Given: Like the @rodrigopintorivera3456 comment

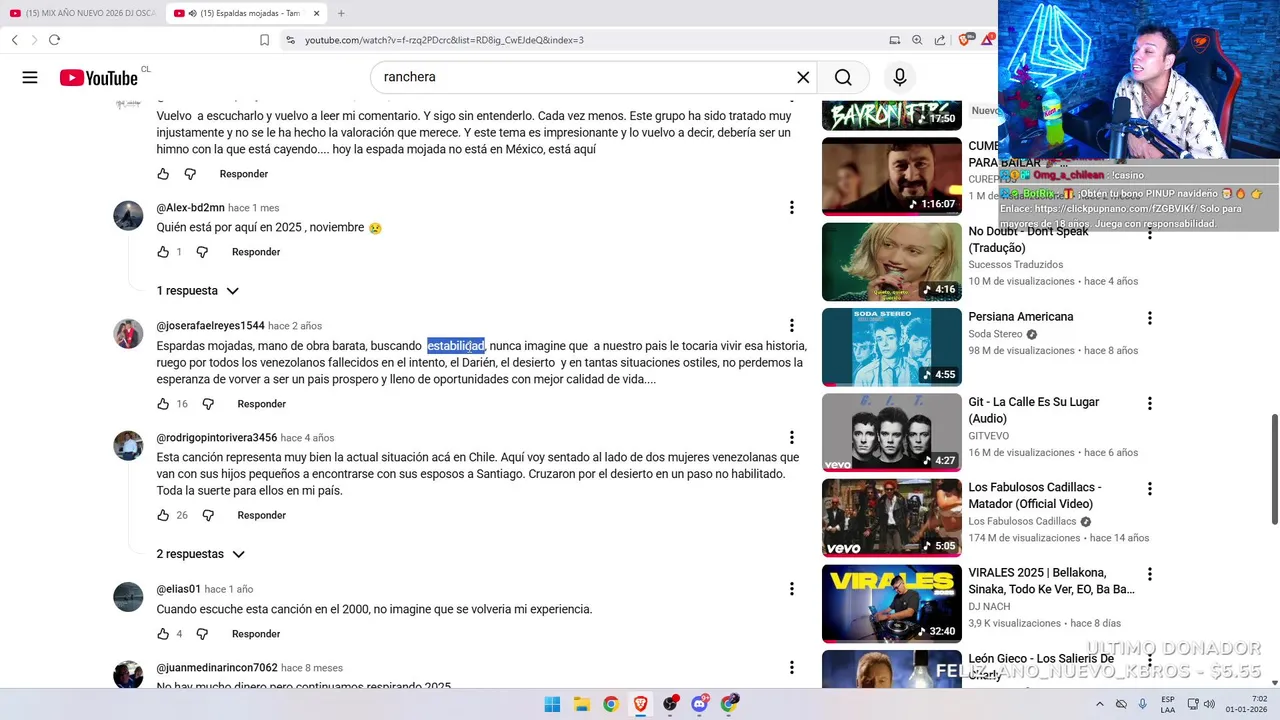Looking at the screenshot, I should click(163, 515).
